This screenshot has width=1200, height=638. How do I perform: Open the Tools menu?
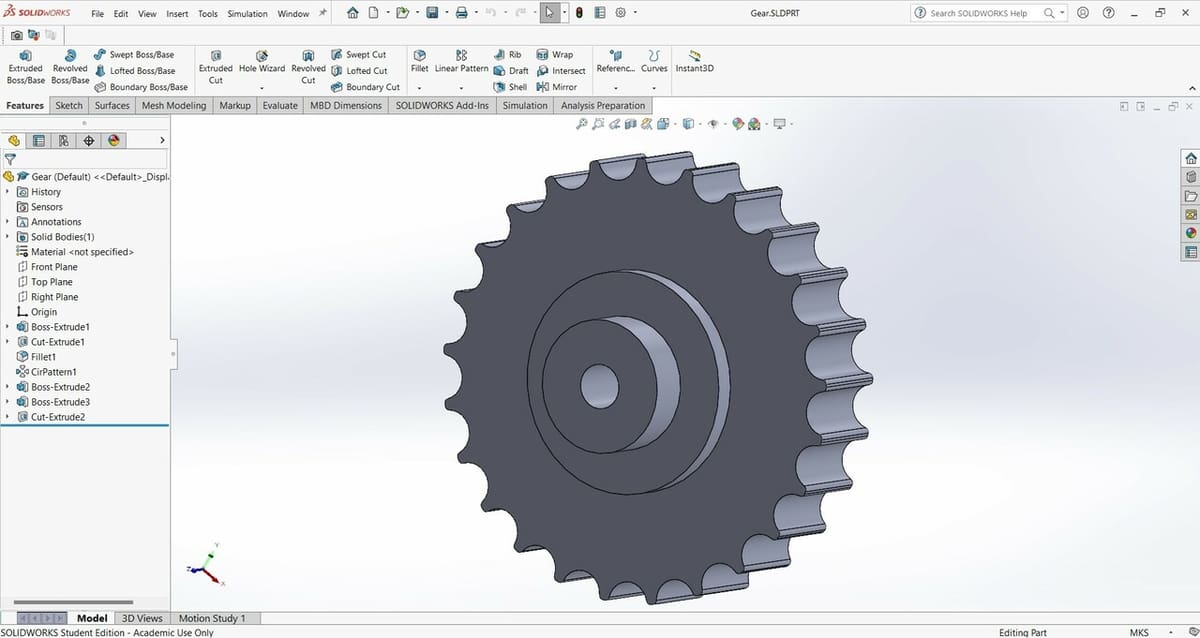[208, 14]
